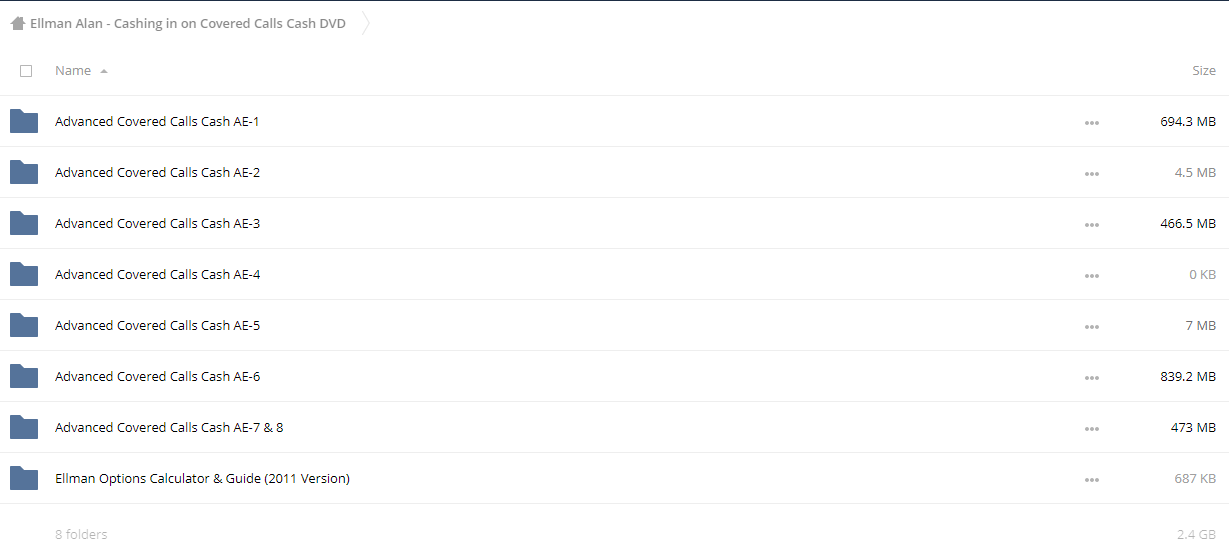
Task: Open more options for AE-4 folder
Action: pyautogui.click(x=1091, y=275)
